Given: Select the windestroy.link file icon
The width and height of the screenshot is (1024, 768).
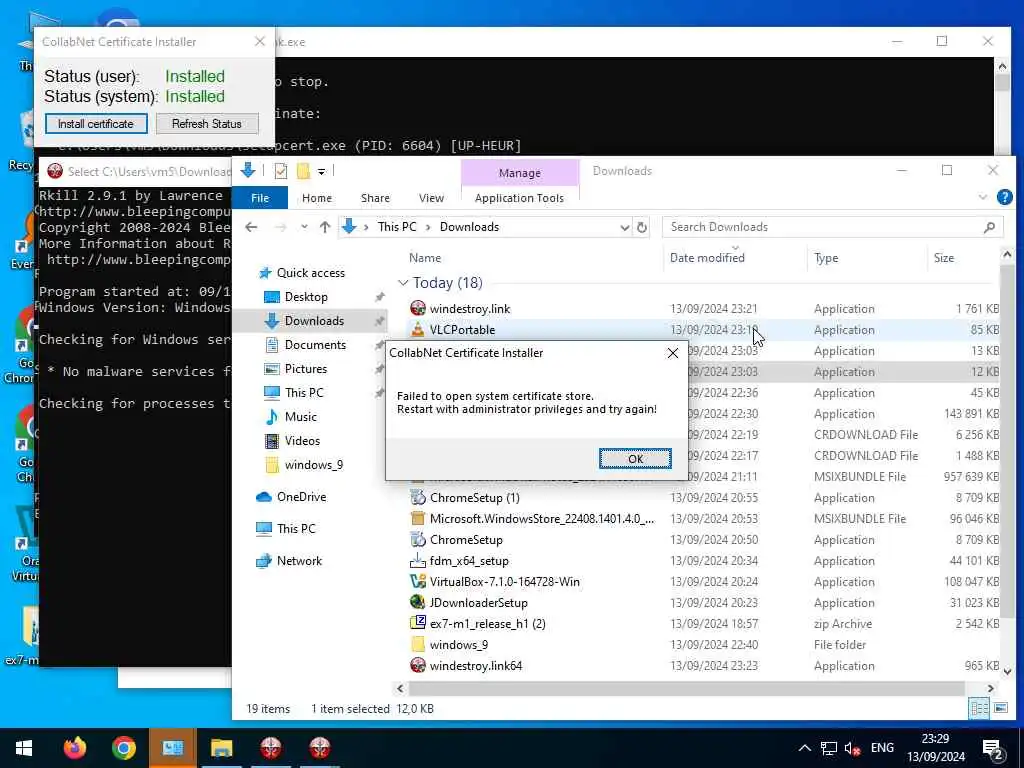Looking at the screenshot, I should [x=418, y=309].
